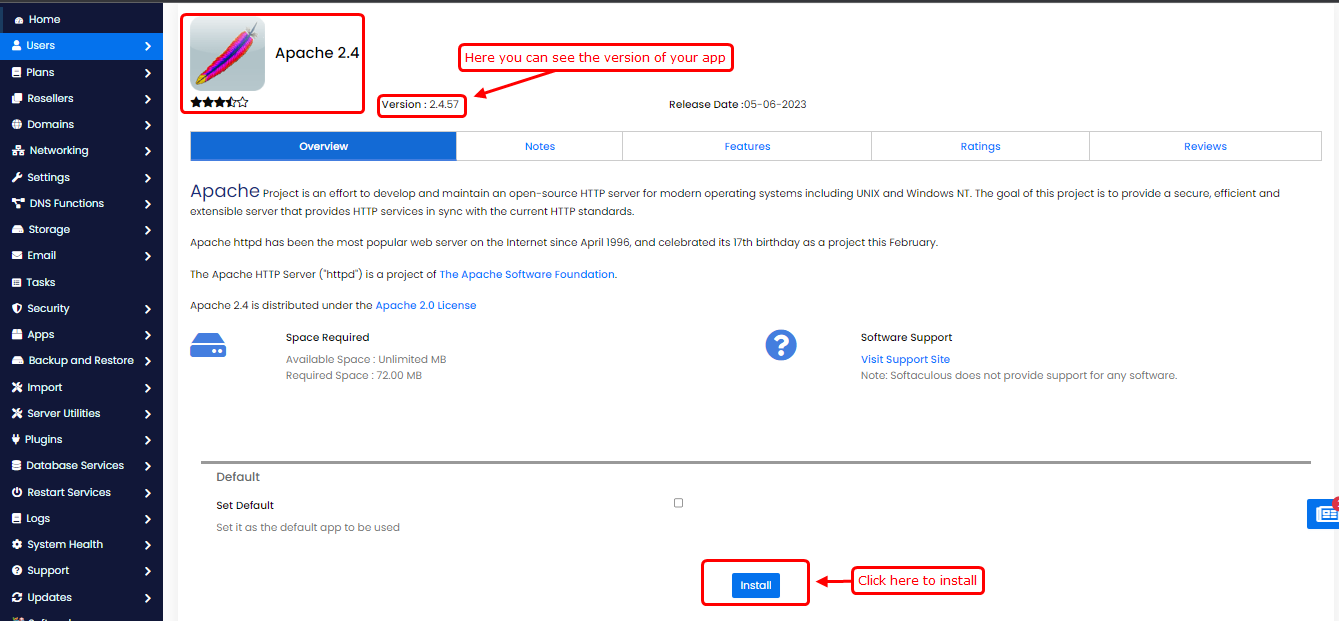The image size is (1339, 621).
Task: Click the Home icon in sidebar
Action: pyautogui.click(x=19, y=20)
